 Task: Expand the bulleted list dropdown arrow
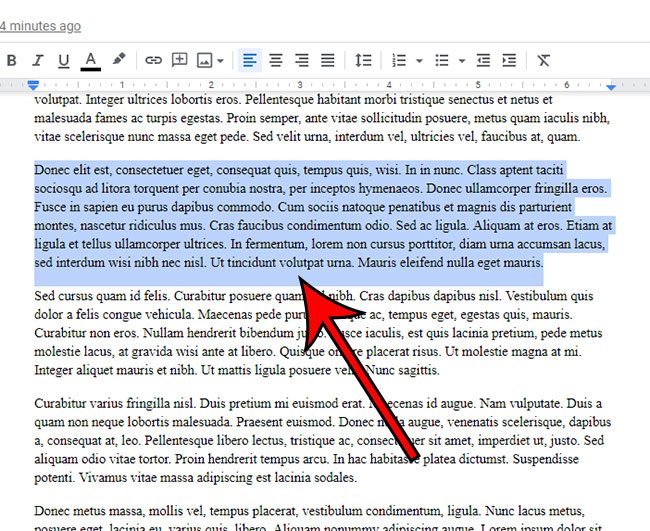pyautogui.click(x=461, y=61)
